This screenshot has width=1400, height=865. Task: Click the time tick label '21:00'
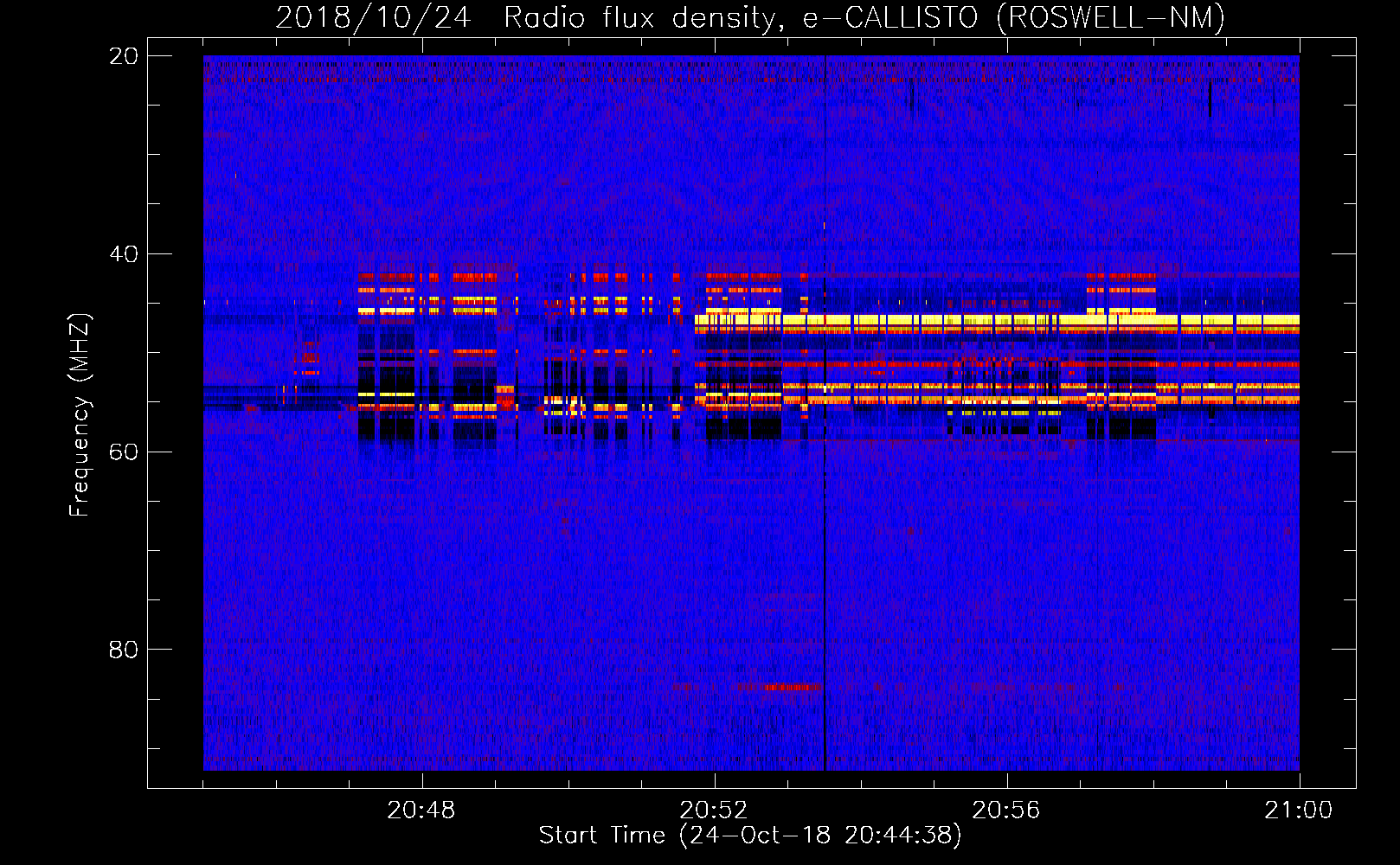(1299, 811)
